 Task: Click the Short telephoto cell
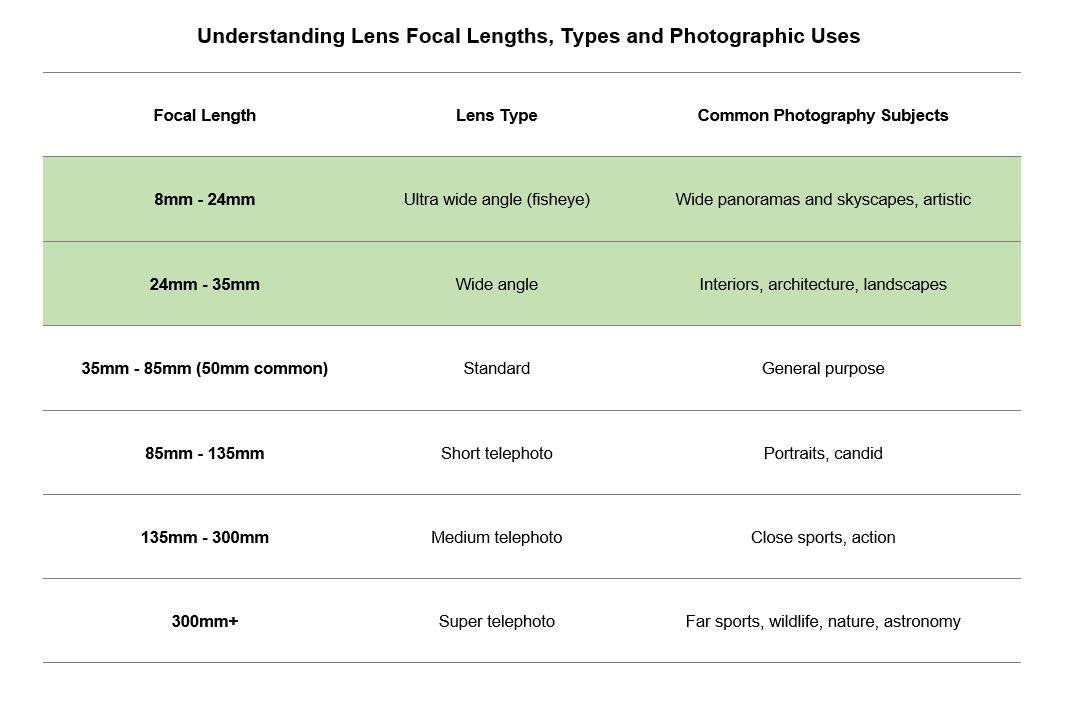coord(496,453)
